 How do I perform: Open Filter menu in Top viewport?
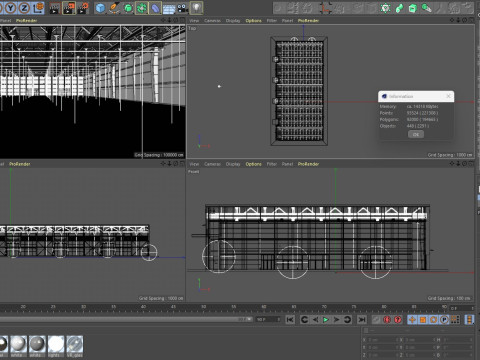272,21
